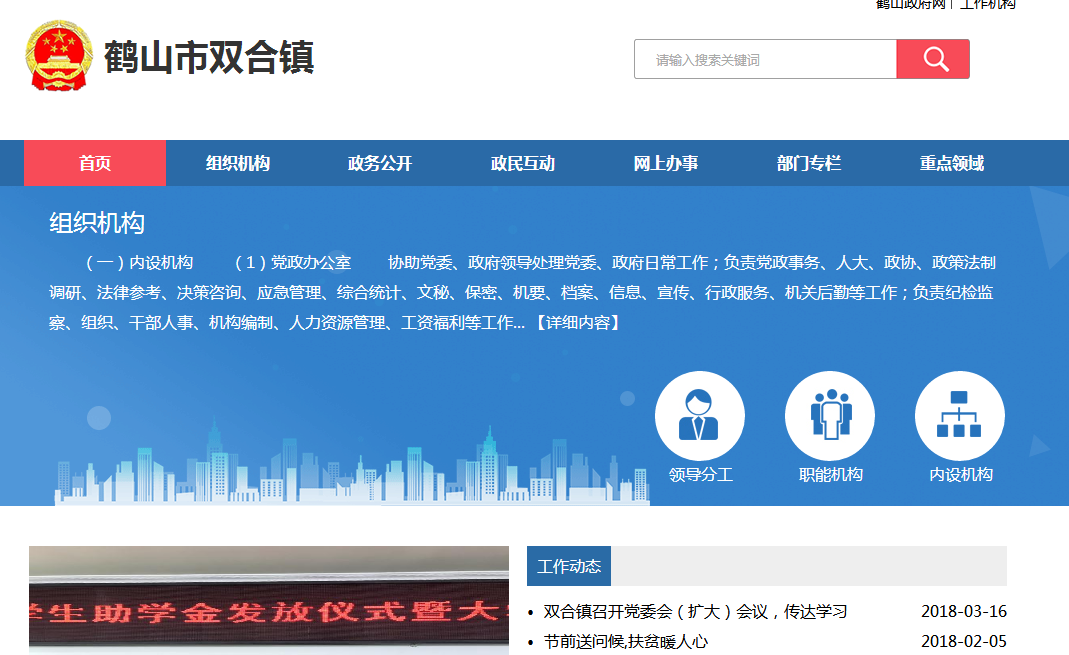This screenshot has width=1069, height=655.
Task: Open 领导分工 via the person icon
Action: (700, 415)
